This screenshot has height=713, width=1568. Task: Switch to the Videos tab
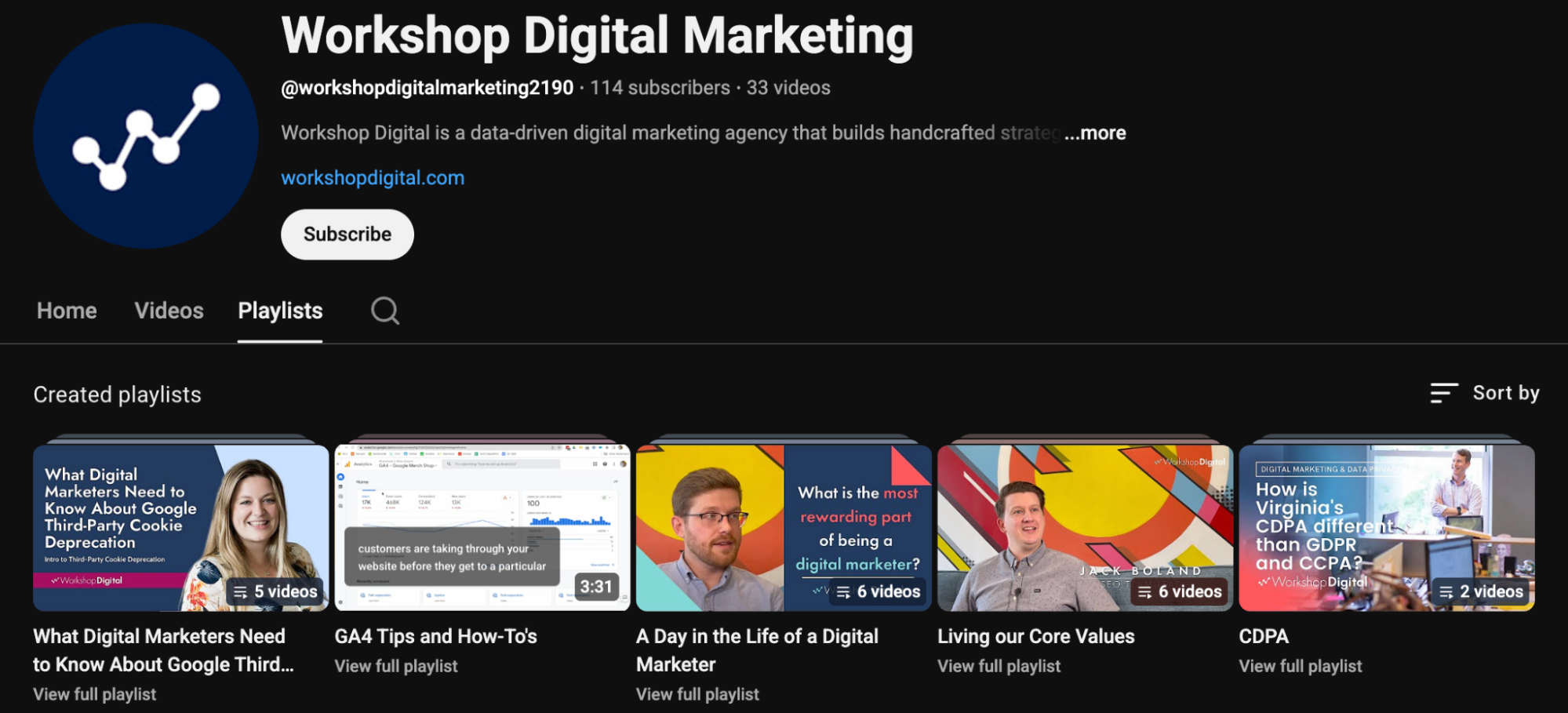tap(169, 311)
